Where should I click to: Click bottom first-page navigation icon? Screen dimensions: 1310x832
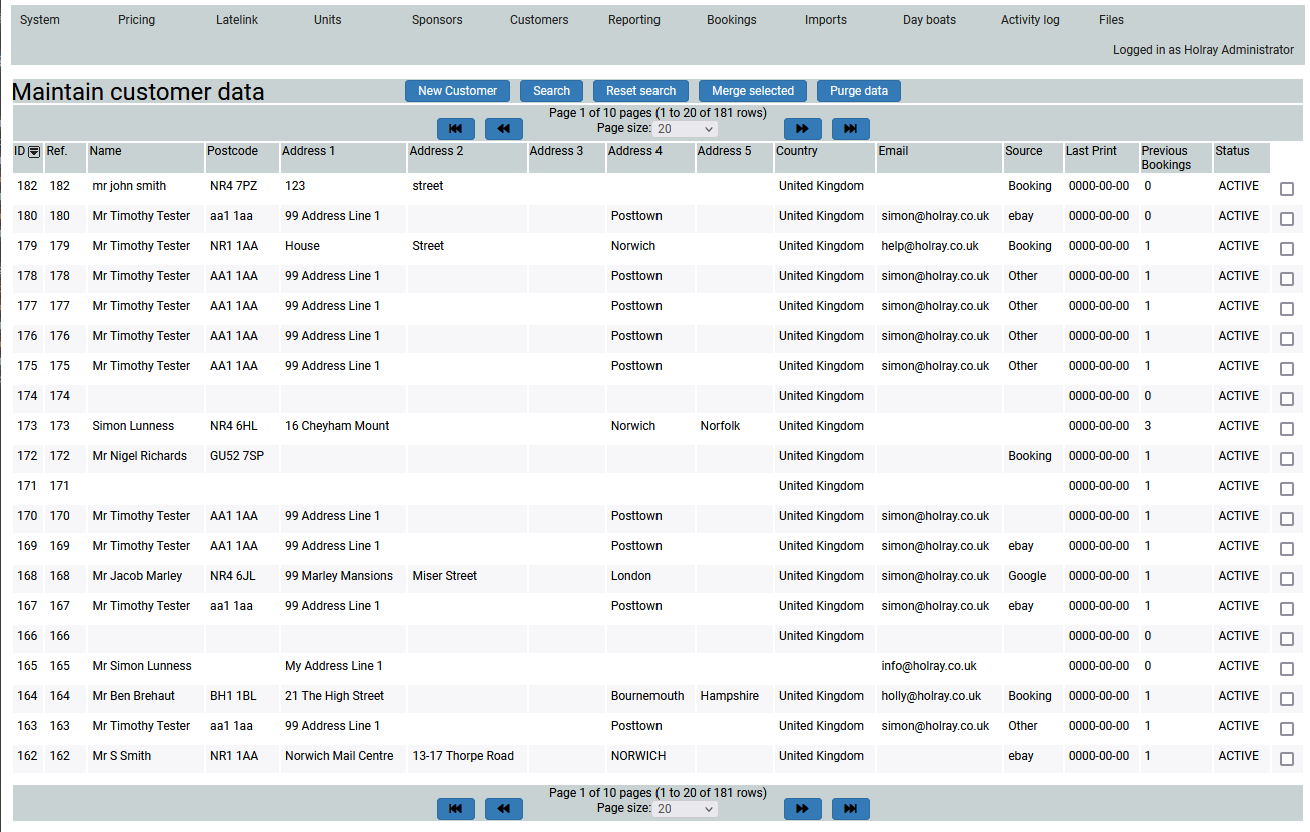click(456, 809)
